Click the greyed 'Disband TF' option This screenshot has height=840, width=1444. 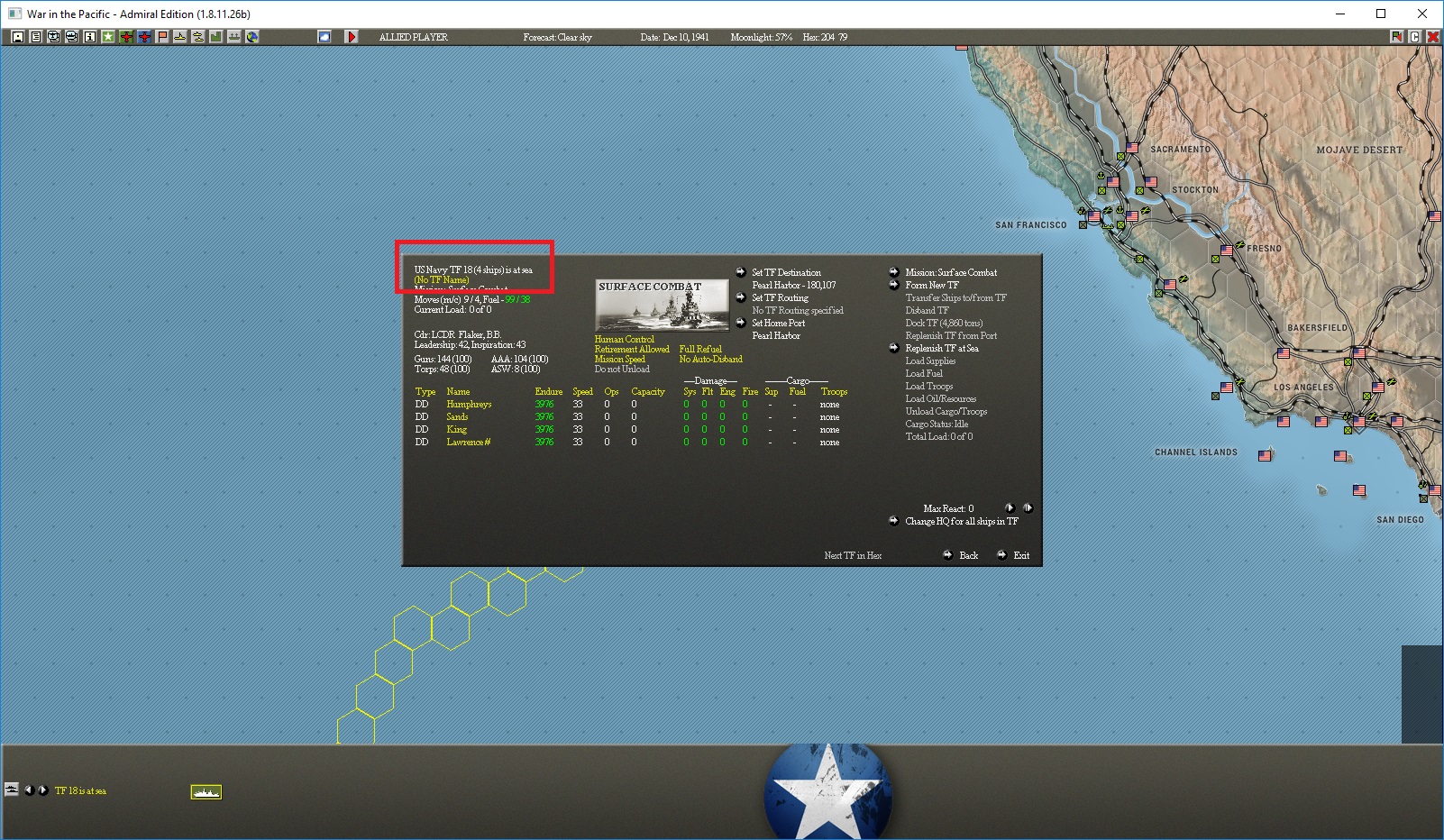tap(928, 310)
